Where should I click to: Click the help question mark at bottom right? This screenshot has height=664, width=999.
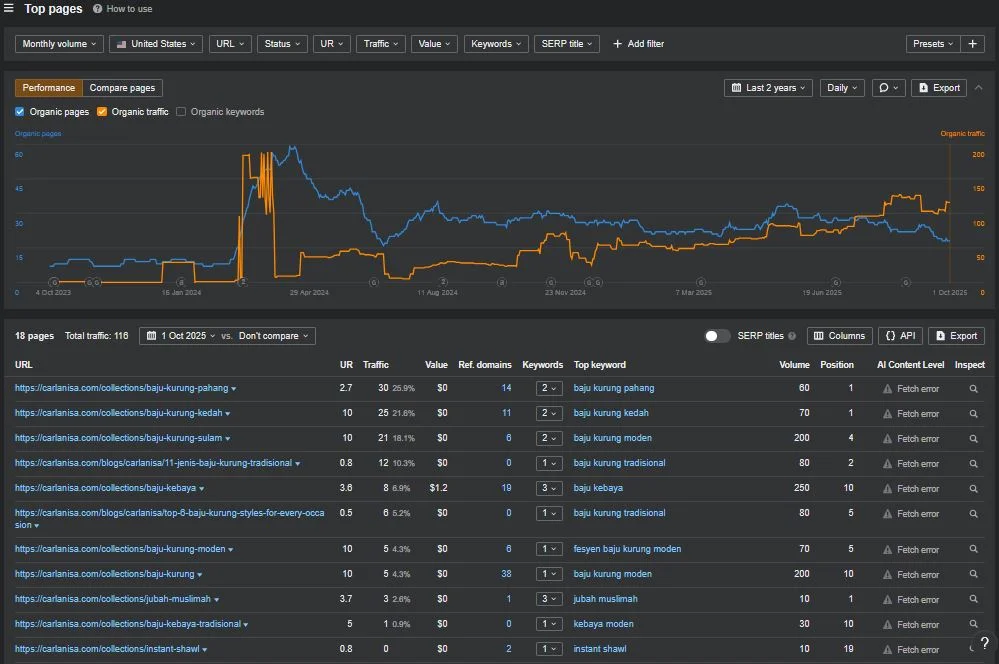click(x=984, y=643)
